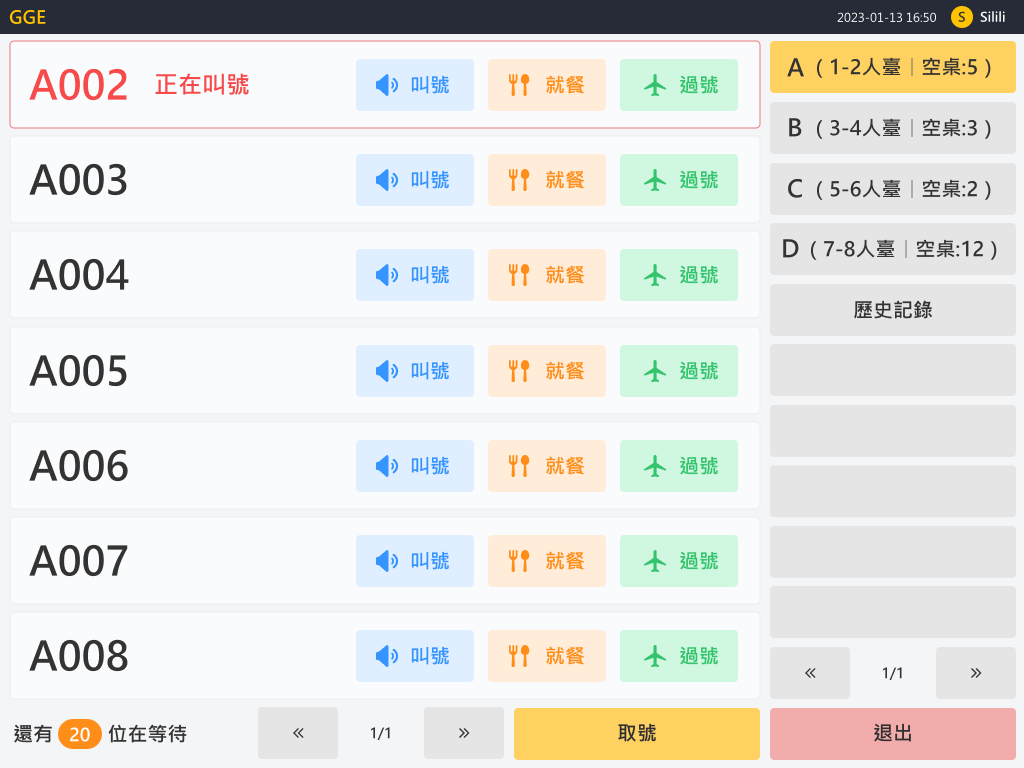Click the GGE logo in the top bar
This screenshot has width=1024, height=768.
click(27, 16)
